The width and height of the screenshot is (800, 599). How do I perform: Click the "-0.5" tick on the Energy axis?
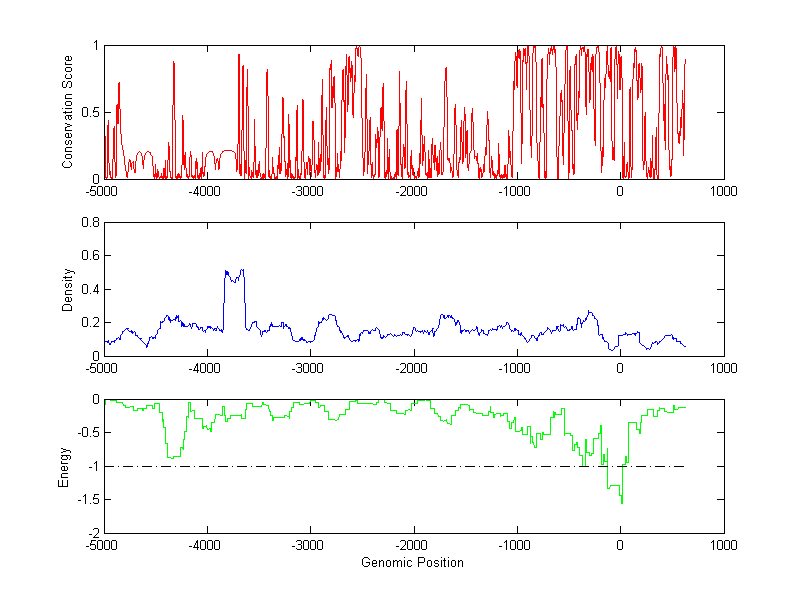click(85, 433)
